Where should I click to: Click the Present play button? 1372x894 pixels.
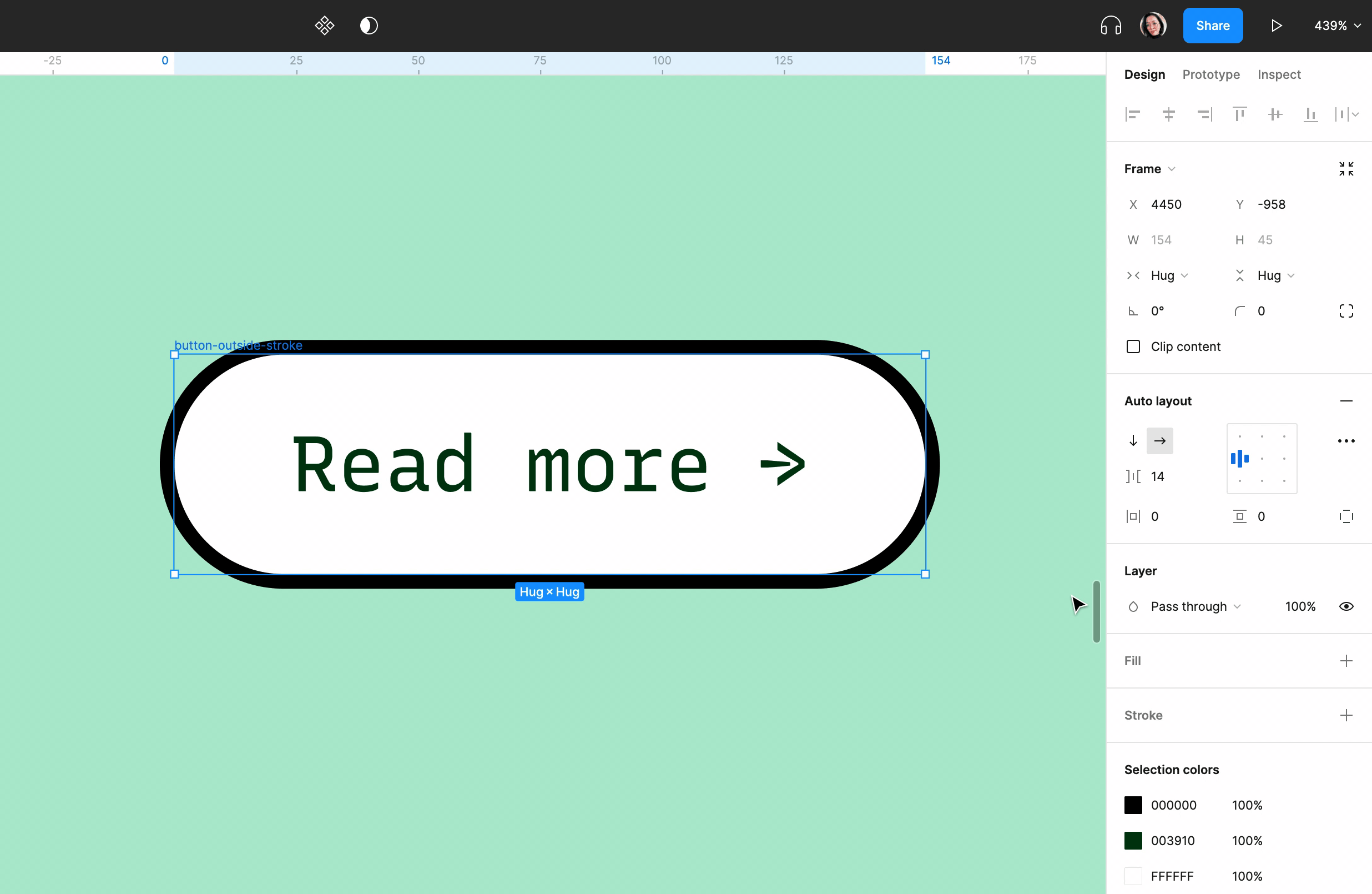[x=1277, y=26]
